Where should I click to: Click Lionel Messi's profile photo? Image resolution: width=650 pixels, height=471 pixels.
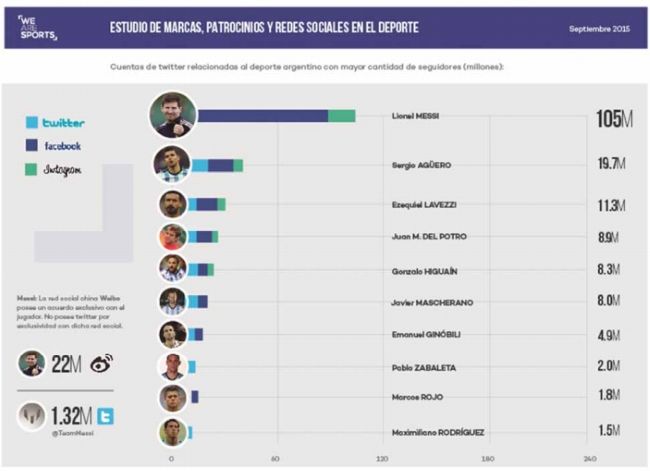(172, 116)
